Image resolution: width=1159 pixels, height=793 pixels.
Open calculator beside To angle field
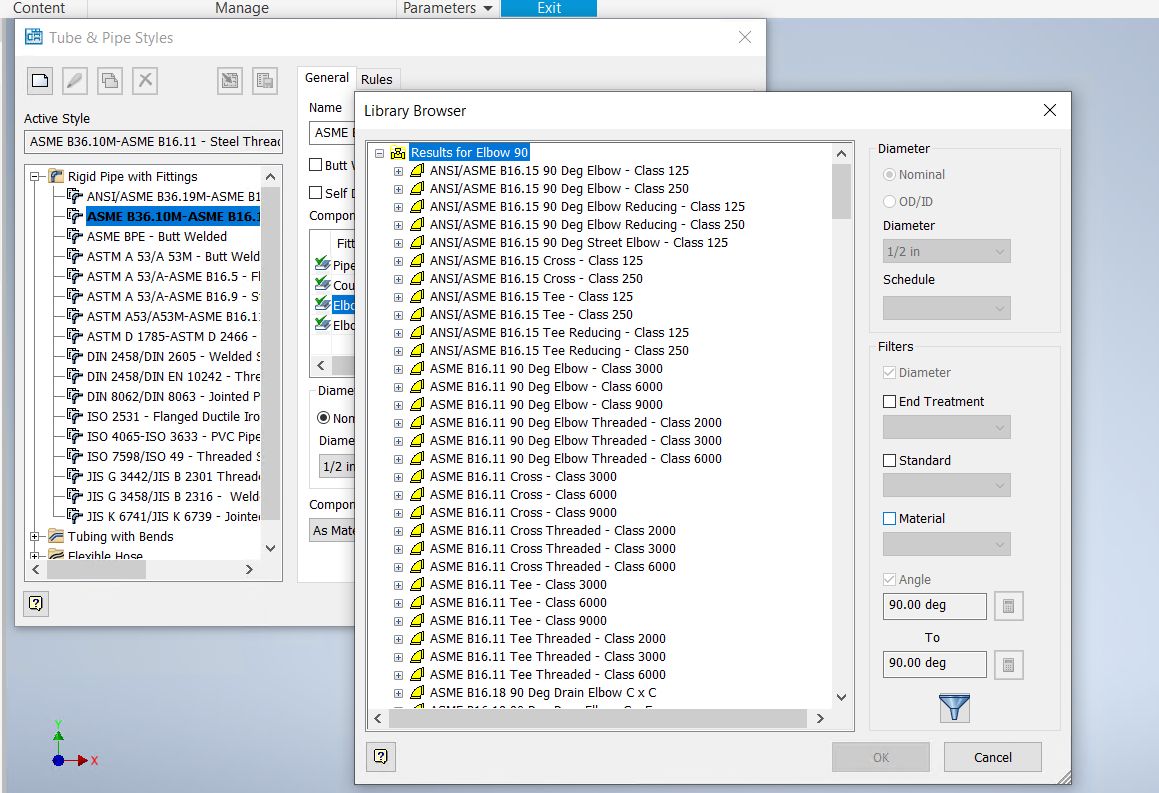pos(1008,665)
